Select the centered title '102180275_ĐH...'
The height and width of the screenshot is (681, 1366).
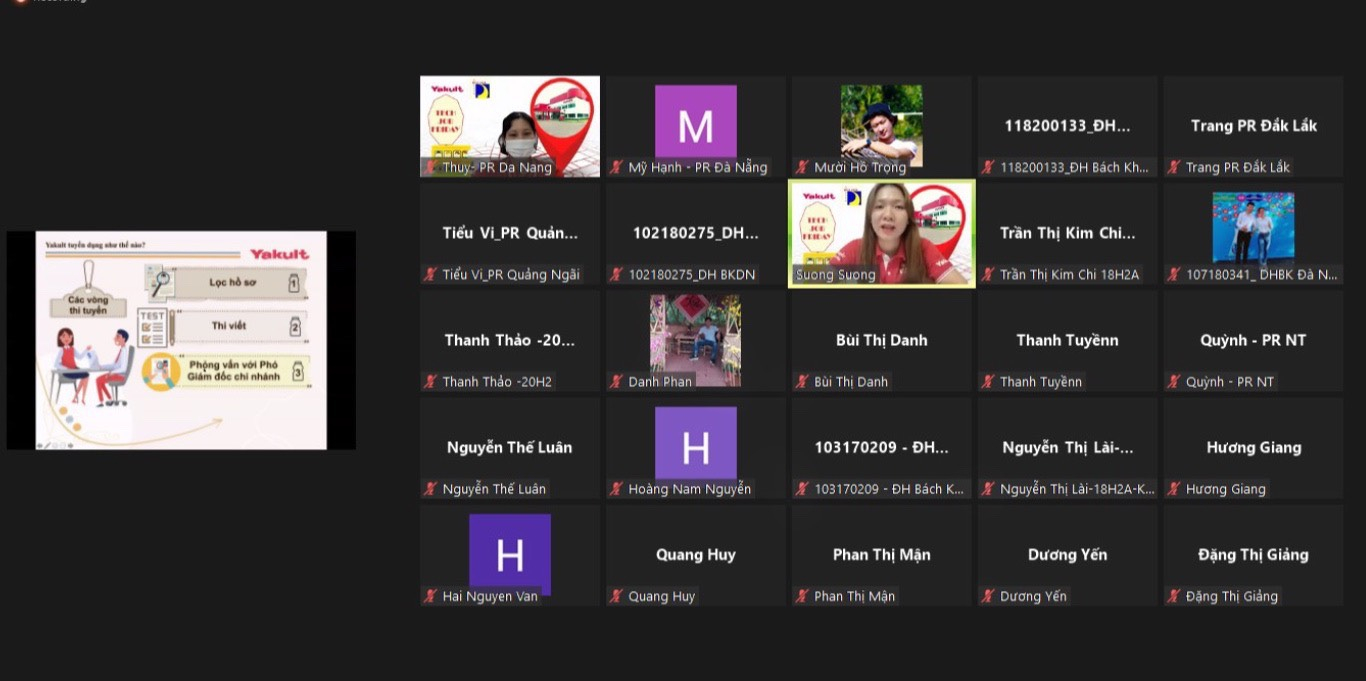696,233
